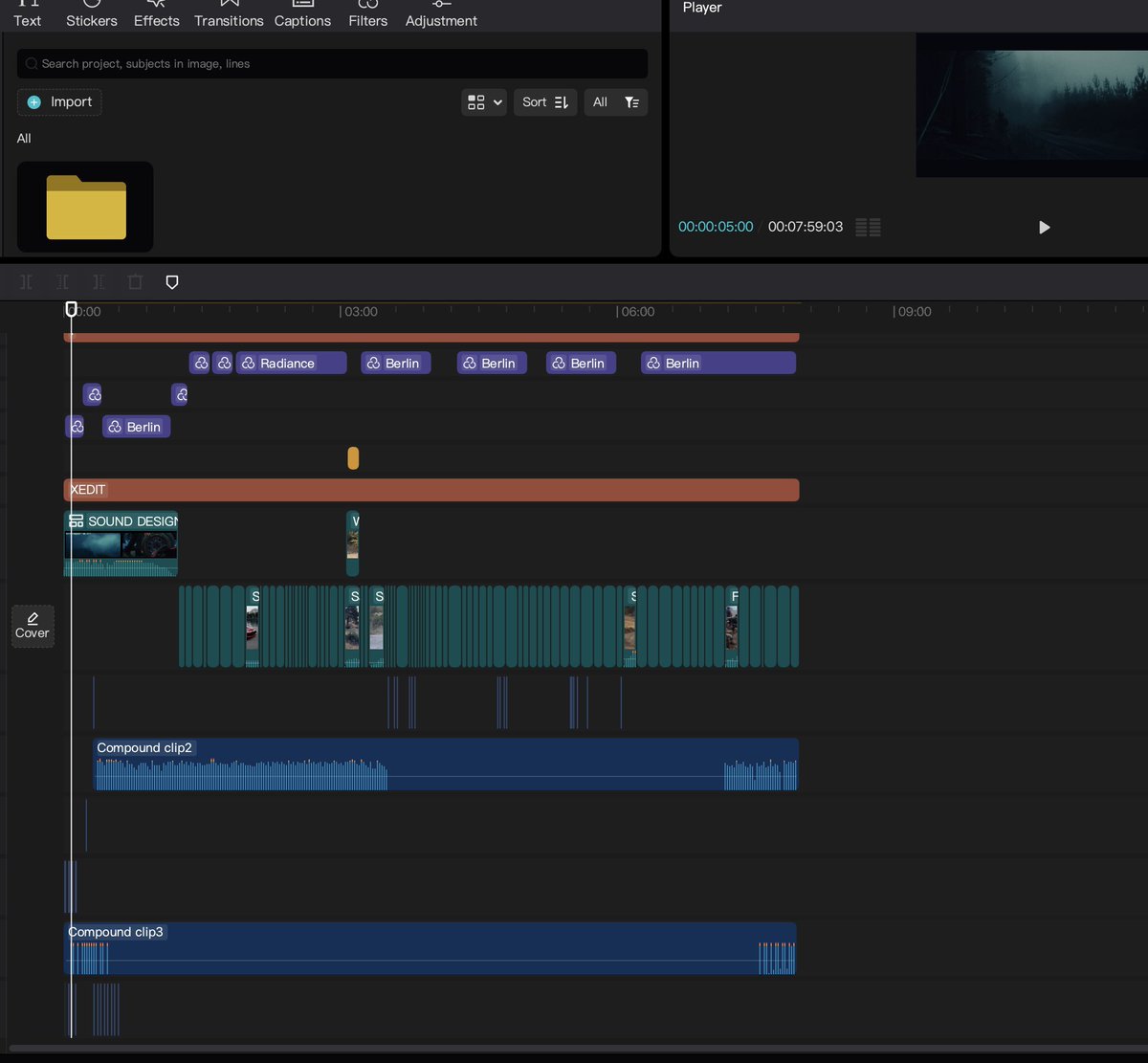
Task: Open the All filter dropdown
Action: (600, 102)
